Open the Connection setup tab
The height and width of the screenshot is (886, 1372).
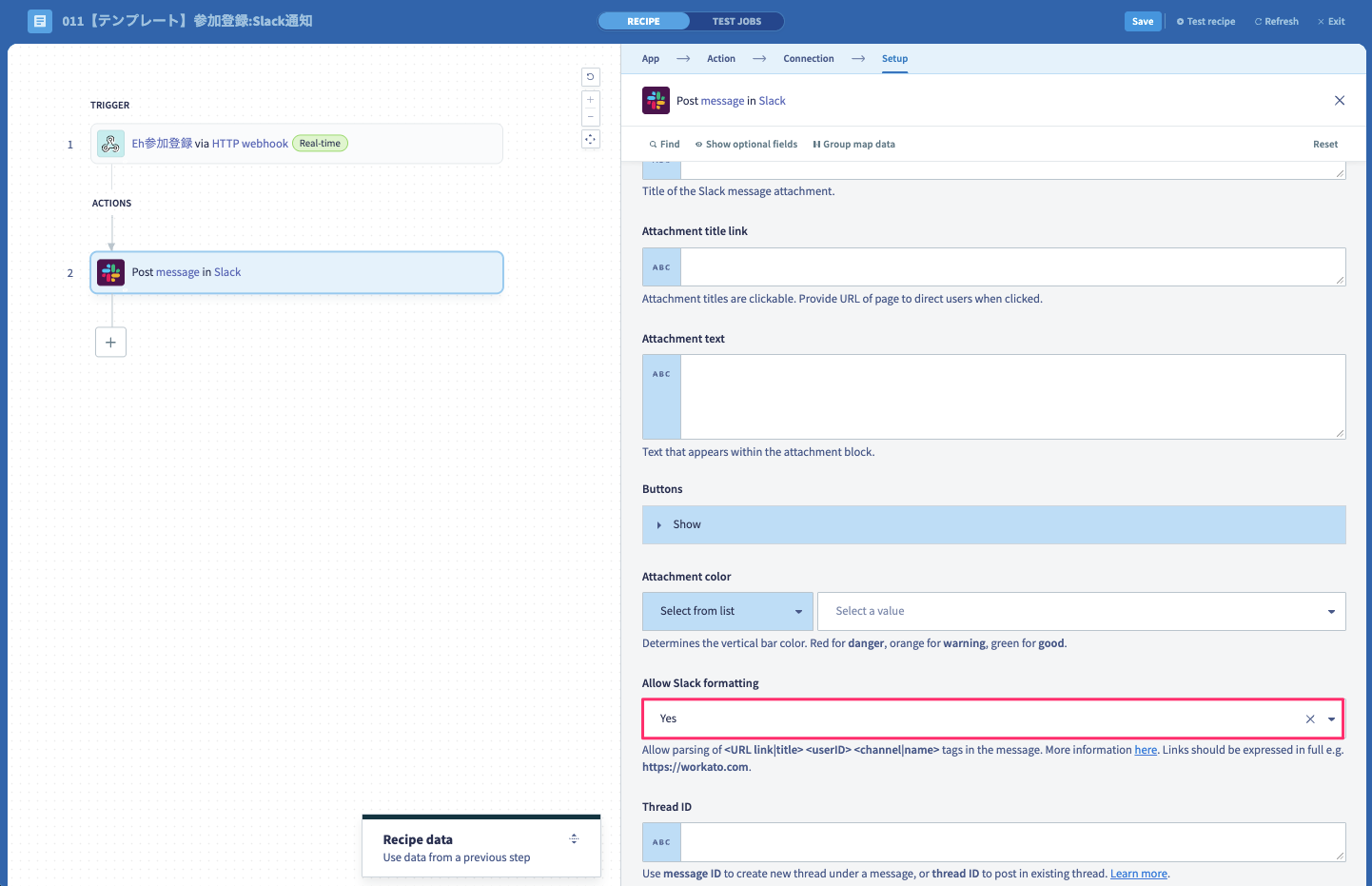[809, 59]
